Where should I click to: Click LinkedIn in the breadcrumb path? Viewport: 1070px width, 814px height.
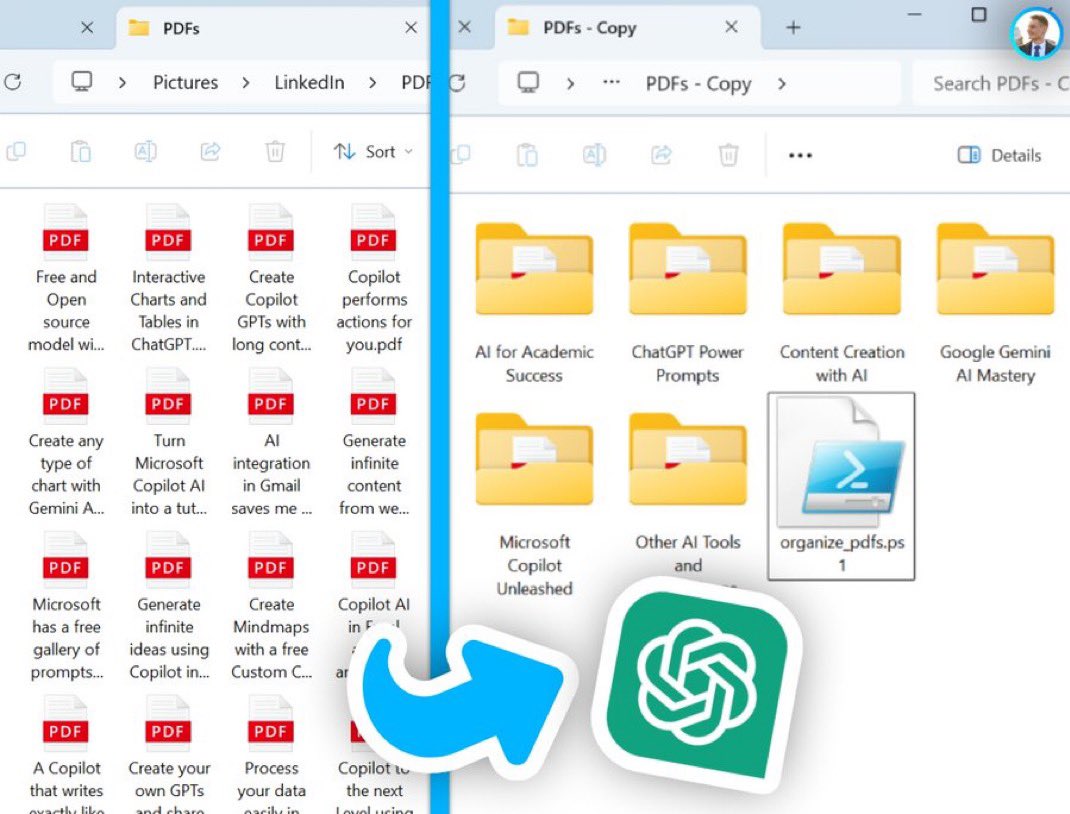coord(309,83)
